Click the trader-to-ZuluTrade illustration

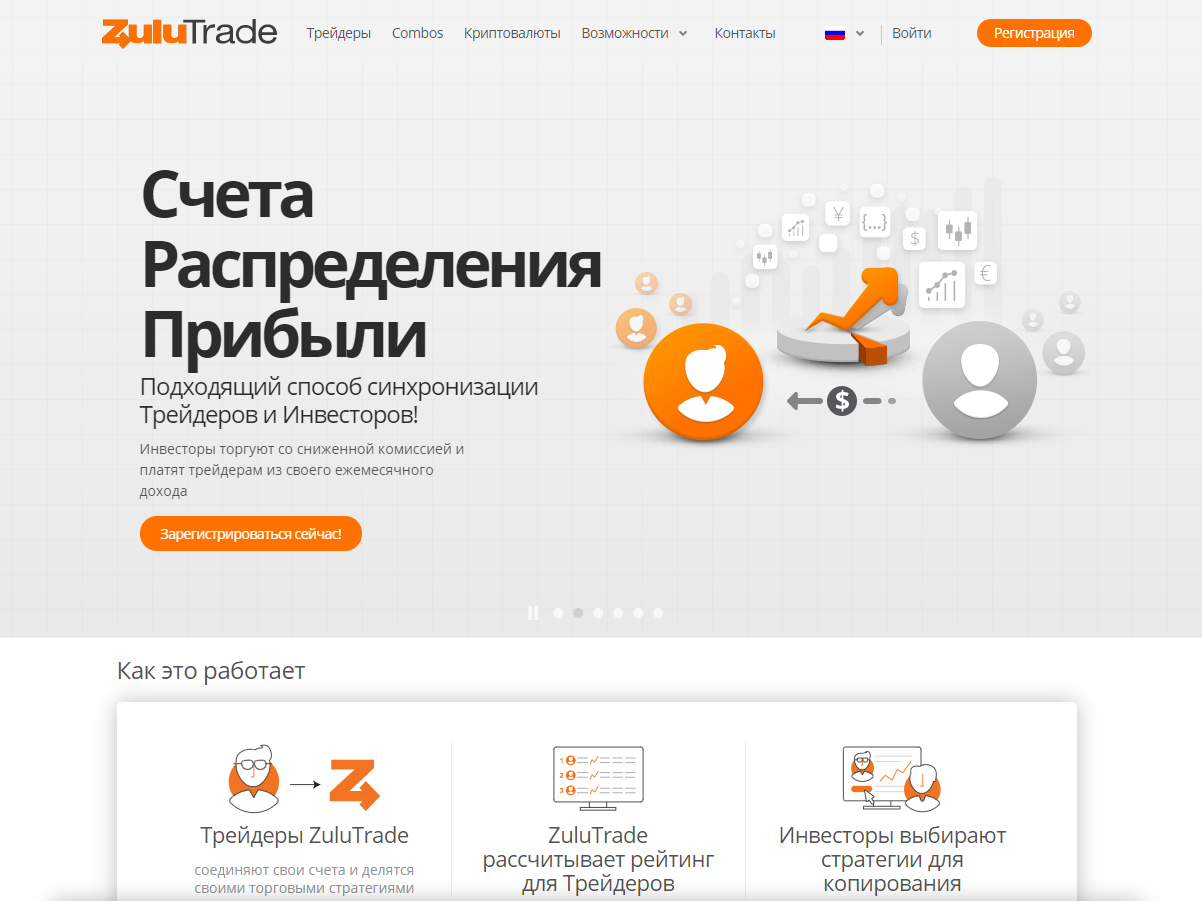304,779
